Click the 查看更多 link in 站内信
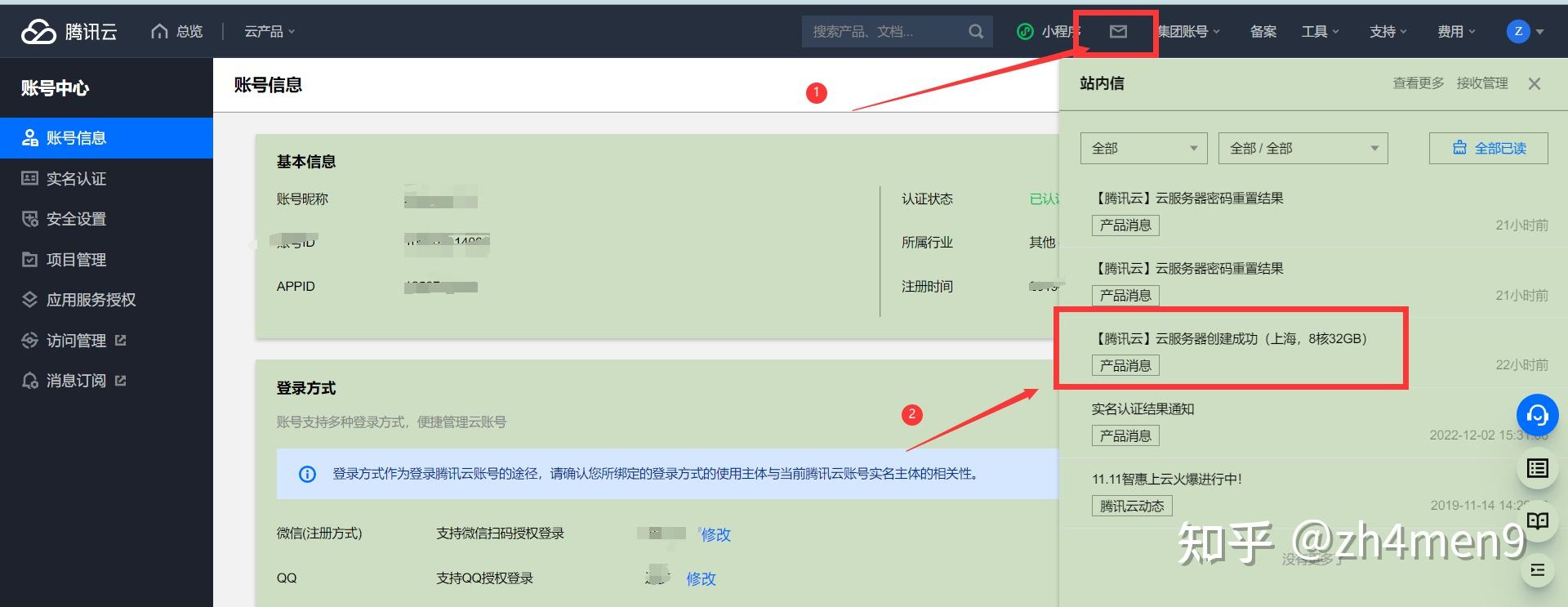Image resolution: width=1568 pixels, height=607 pixels. point(1419,83)
